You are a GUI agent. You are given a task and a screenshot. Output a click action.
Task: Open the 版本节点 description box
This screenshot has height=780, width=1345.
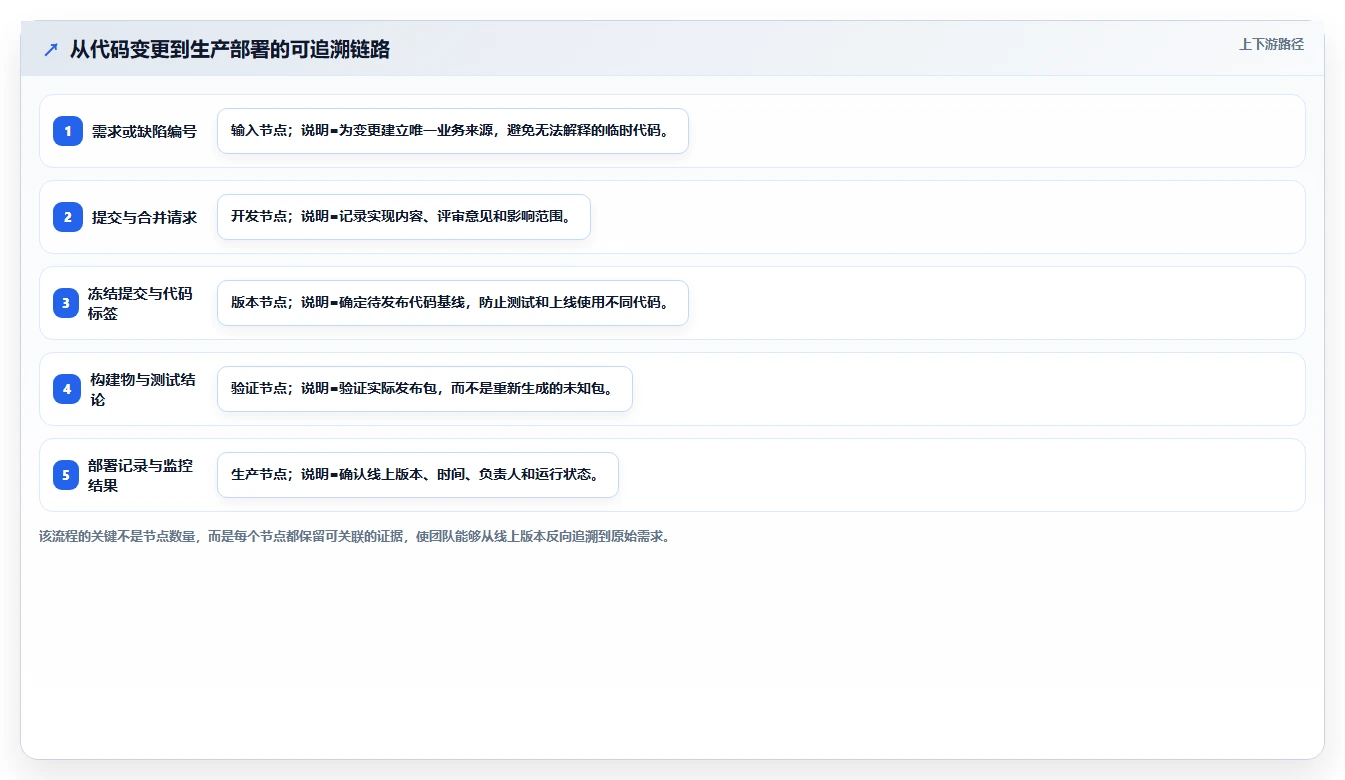453,303
